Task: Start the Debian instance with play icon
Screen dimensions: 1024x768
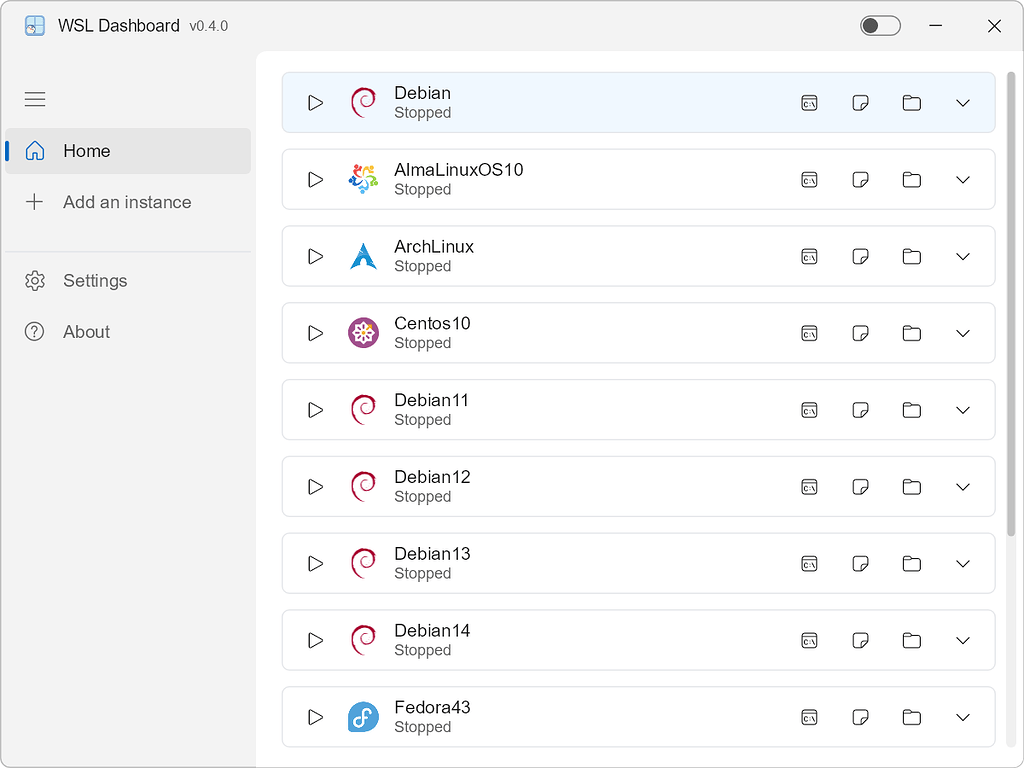Action: click(x=315, y=103)
